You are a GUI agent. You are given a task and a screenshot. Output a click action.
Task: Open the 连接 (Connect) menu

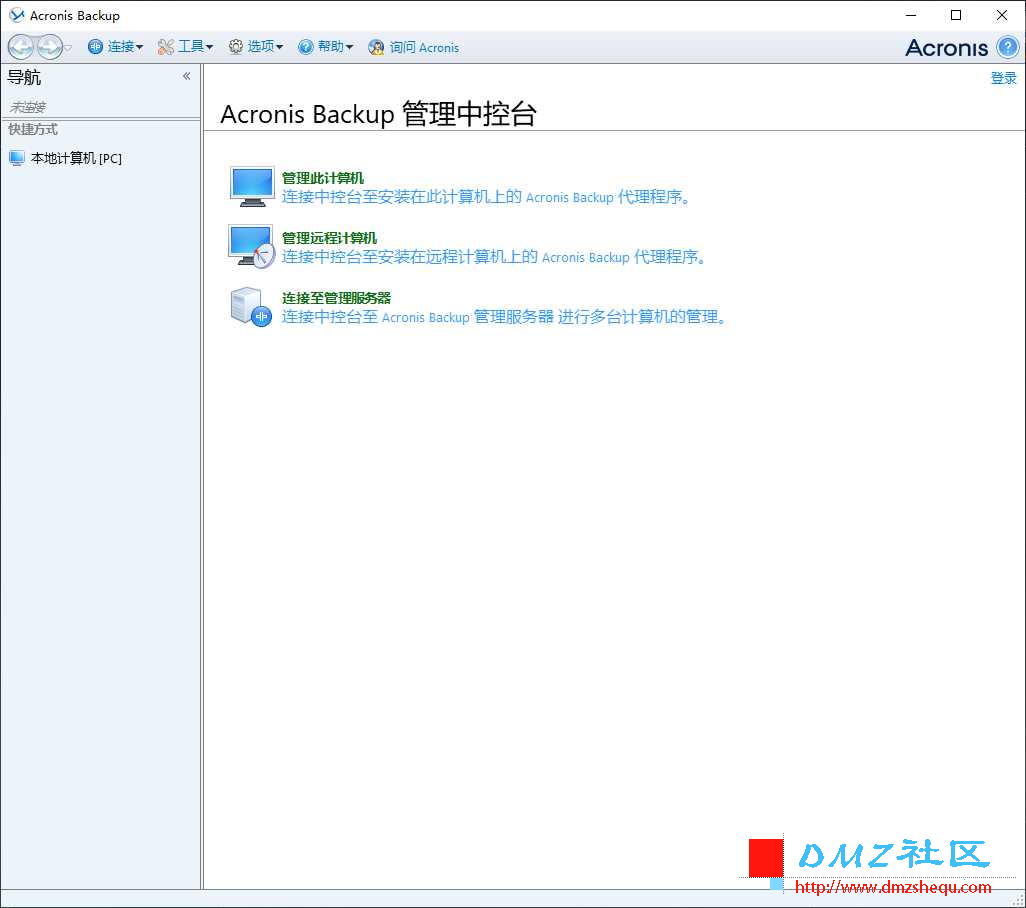coord(115,47)
